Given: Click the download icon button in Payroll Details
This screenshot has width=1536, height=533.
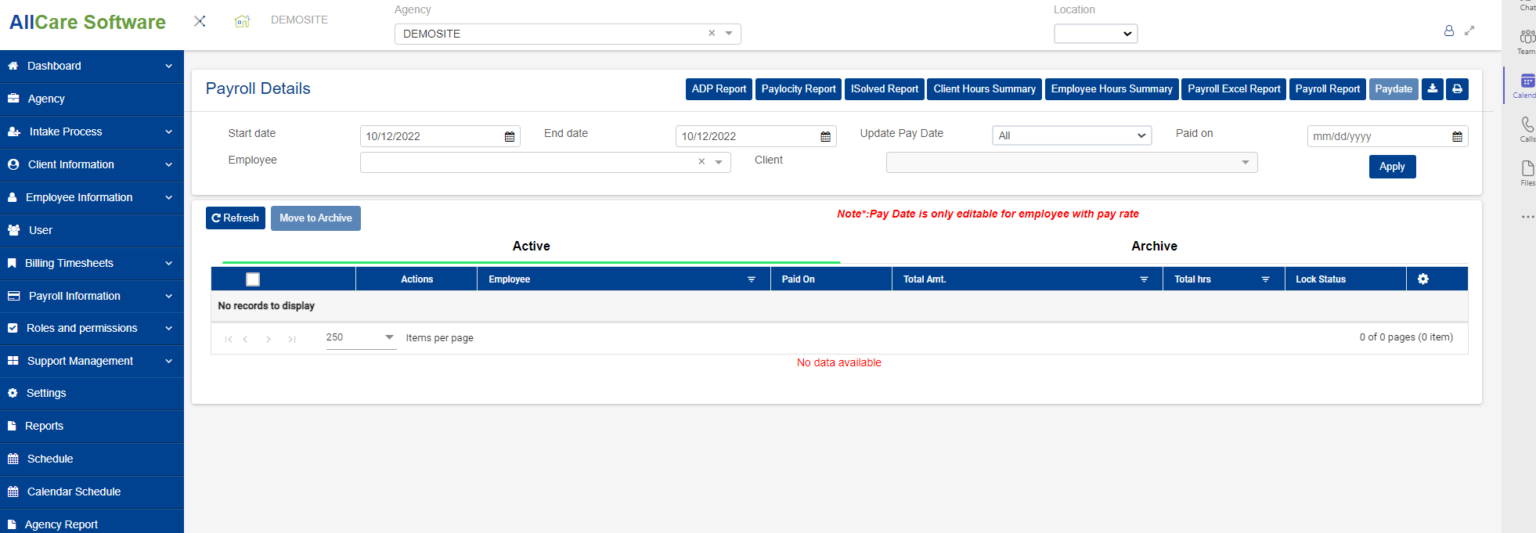Looking at the screenshot, I should pyautogui.click(x=1432, y=89).
